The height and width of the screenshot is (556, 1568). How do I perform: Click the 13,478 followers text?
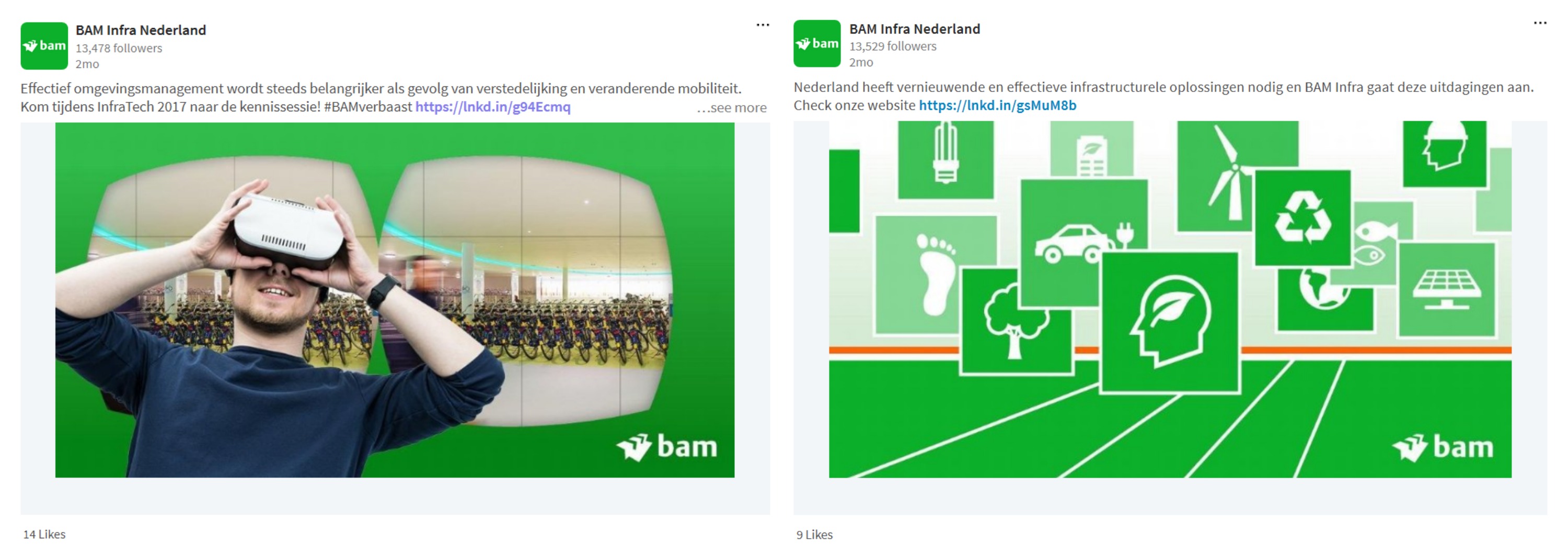[119, 48]
